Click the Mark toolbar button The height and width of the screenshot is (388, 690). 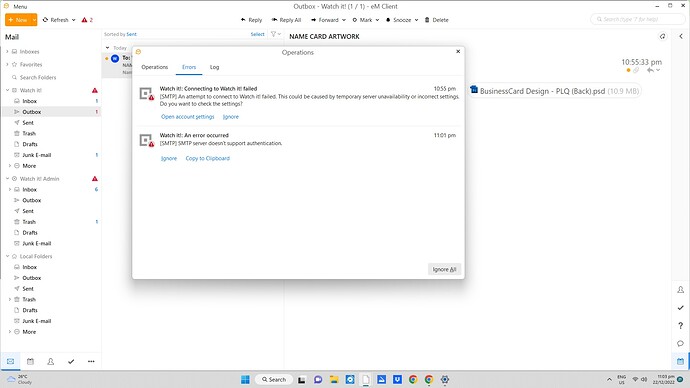[x=362, y=20]
